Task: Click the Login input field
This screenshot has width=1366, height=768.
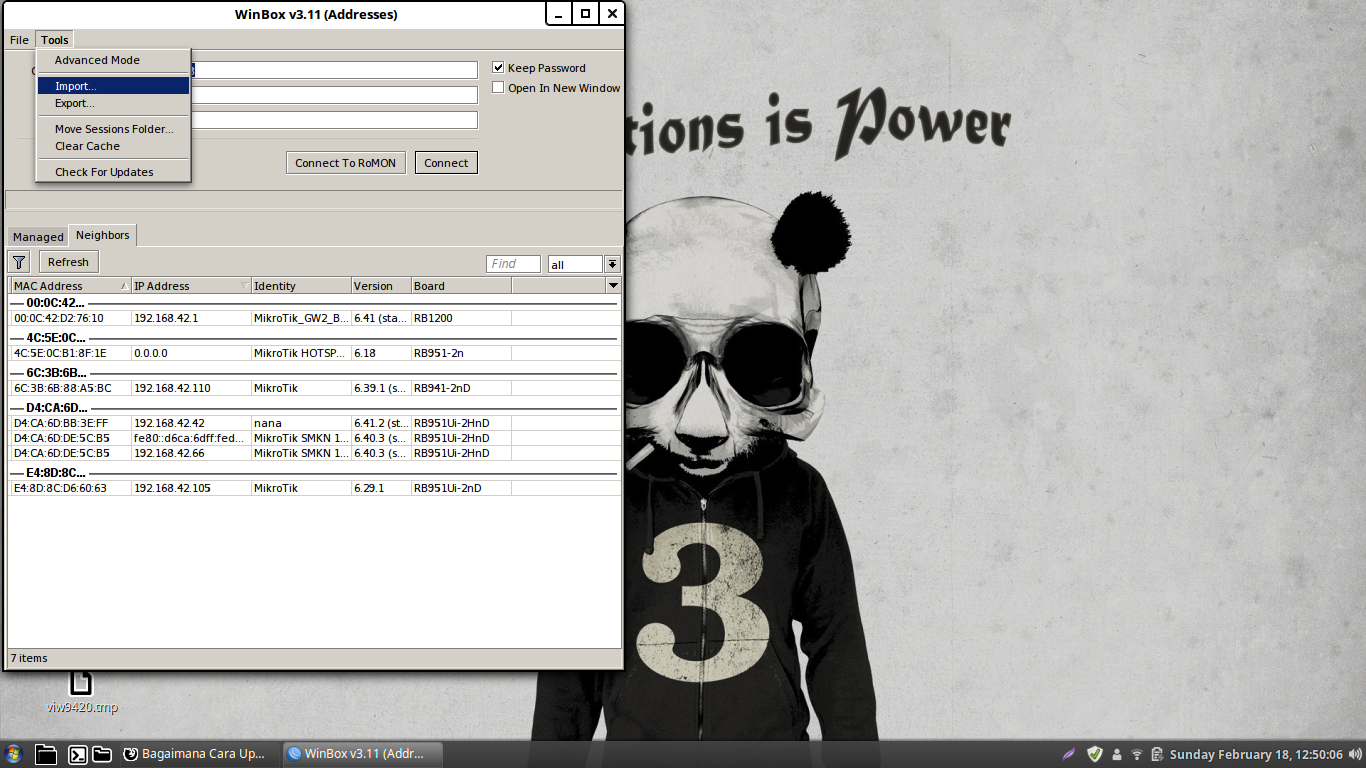Action: tap(334, 95)
